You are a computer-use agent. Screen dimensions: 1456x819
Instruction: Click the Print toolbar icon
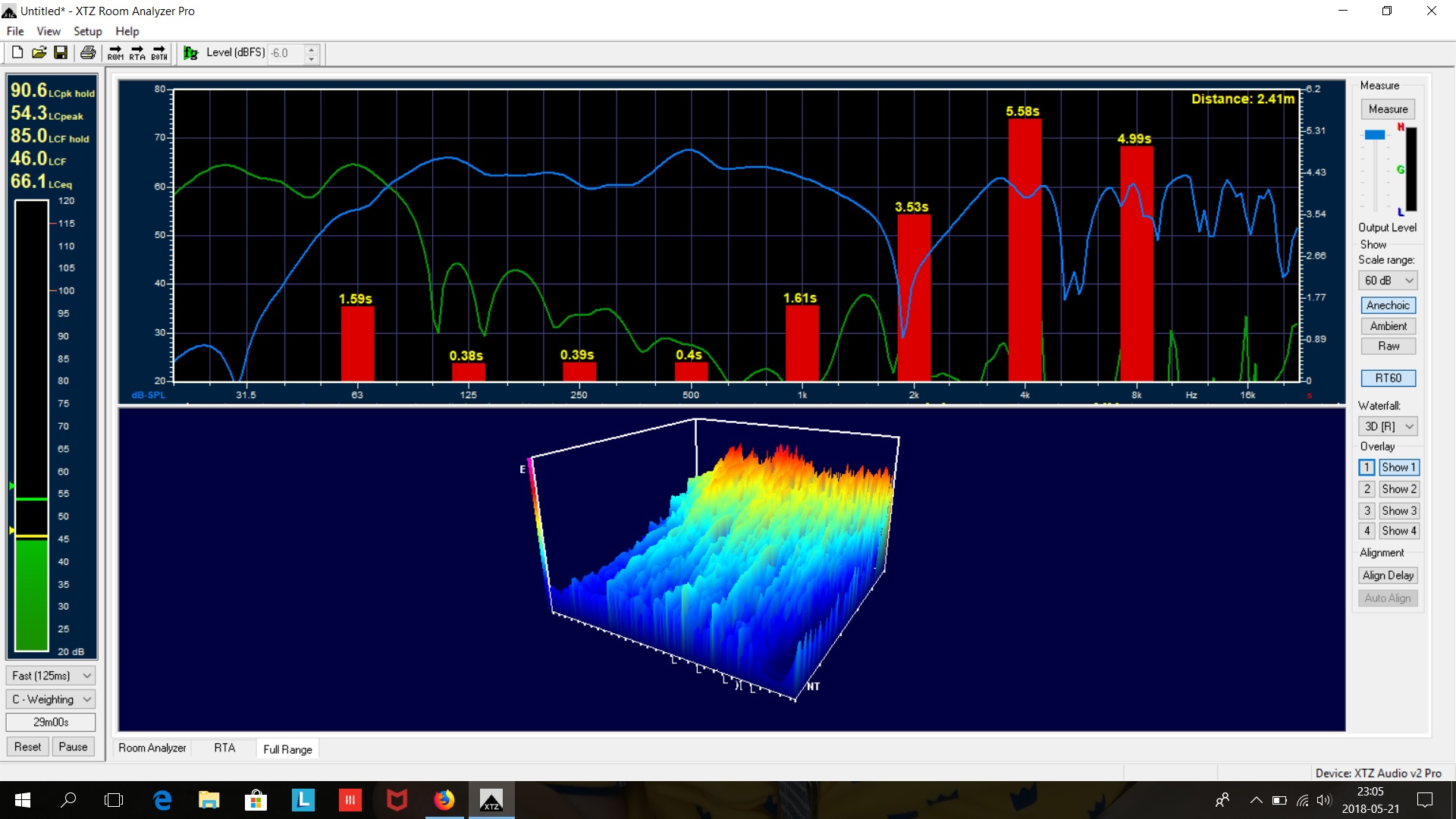(x=88, y=52)
